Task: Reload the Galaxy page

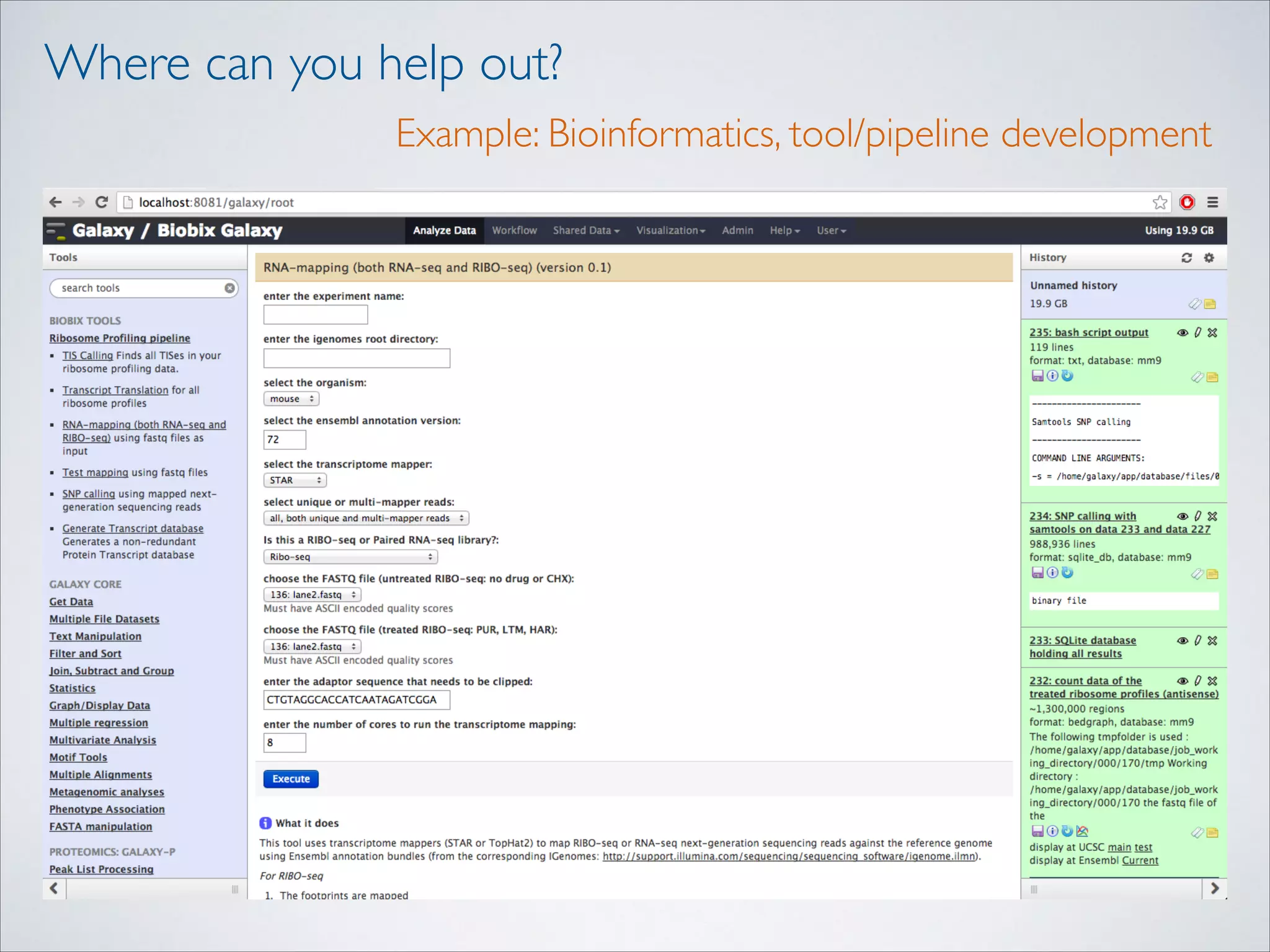Action: pos(102,202)
